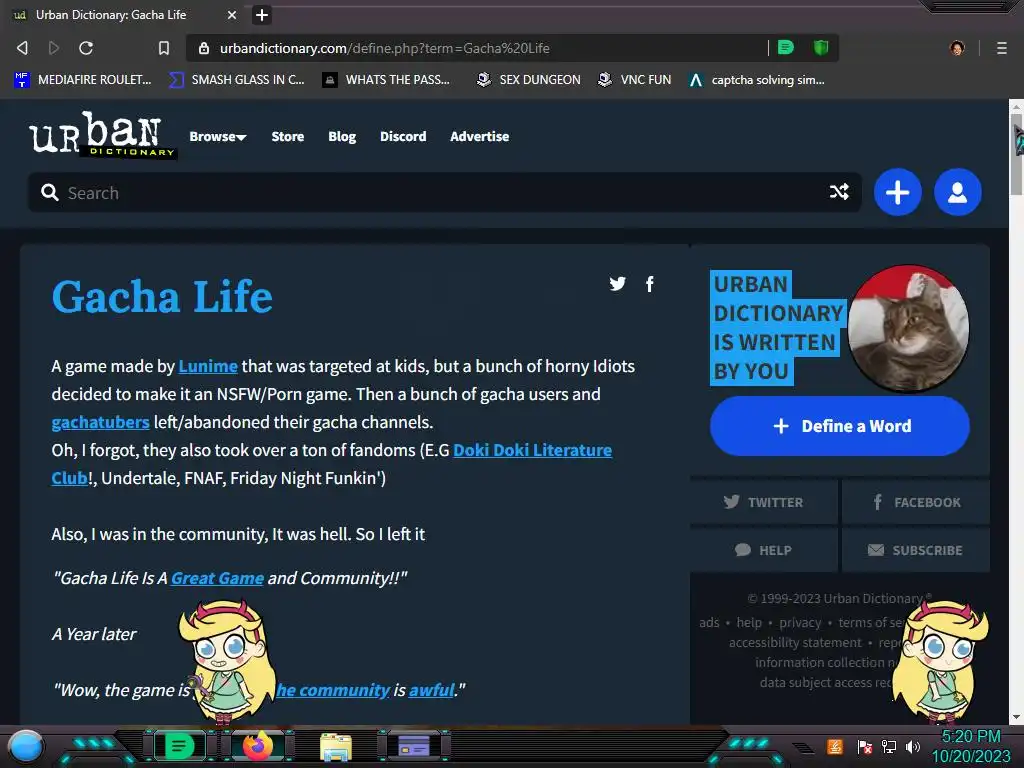Open the MEDIAFIRE ROULET... bookmark
1024x768 pixels.
[83, 80]
